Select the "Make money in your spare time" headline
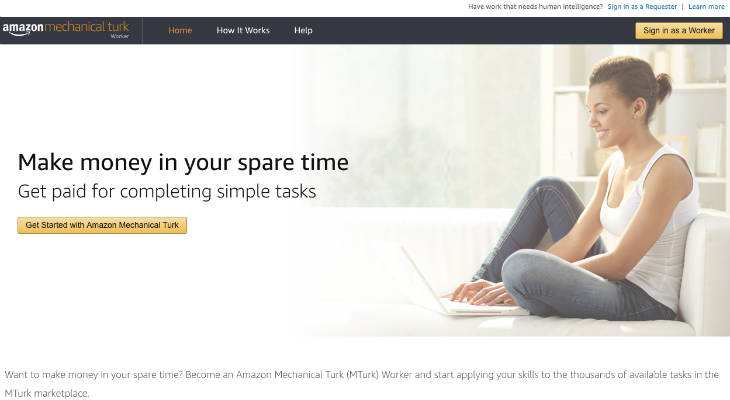The height and width of the screenshot is (400, 730). coord(183,163)
